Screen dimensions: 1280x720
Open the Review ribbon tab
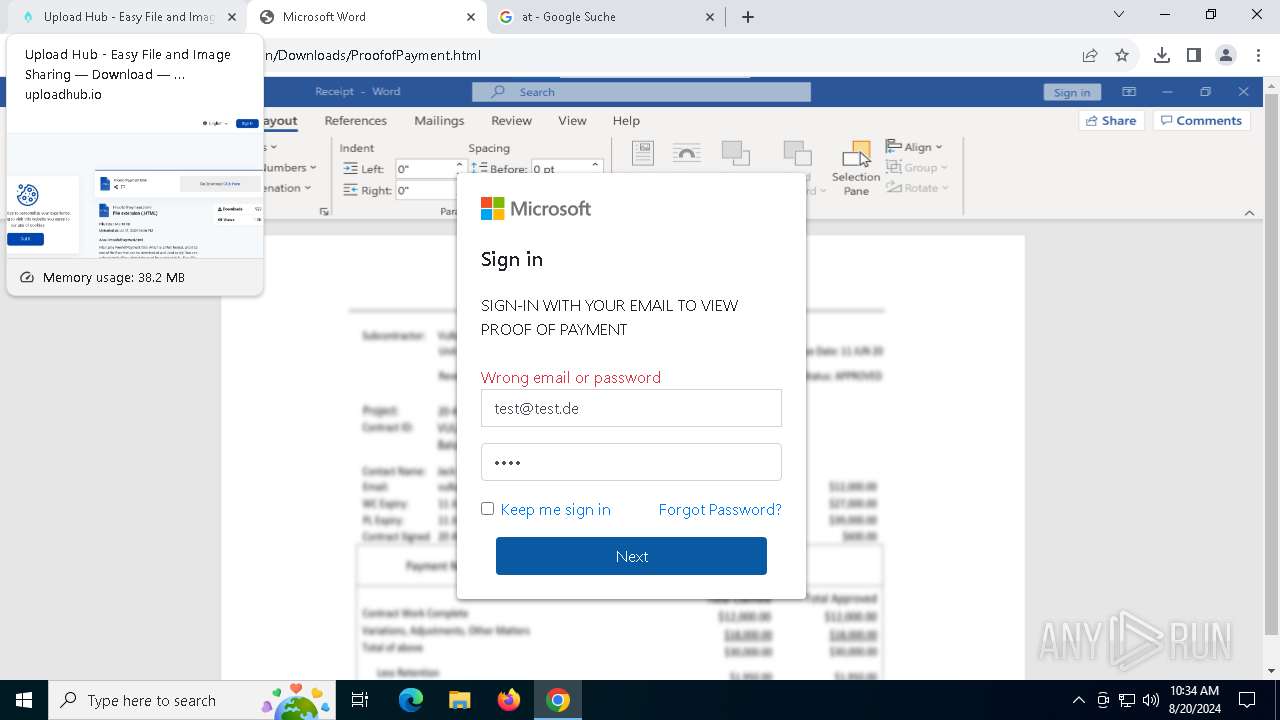coord(511,120)
